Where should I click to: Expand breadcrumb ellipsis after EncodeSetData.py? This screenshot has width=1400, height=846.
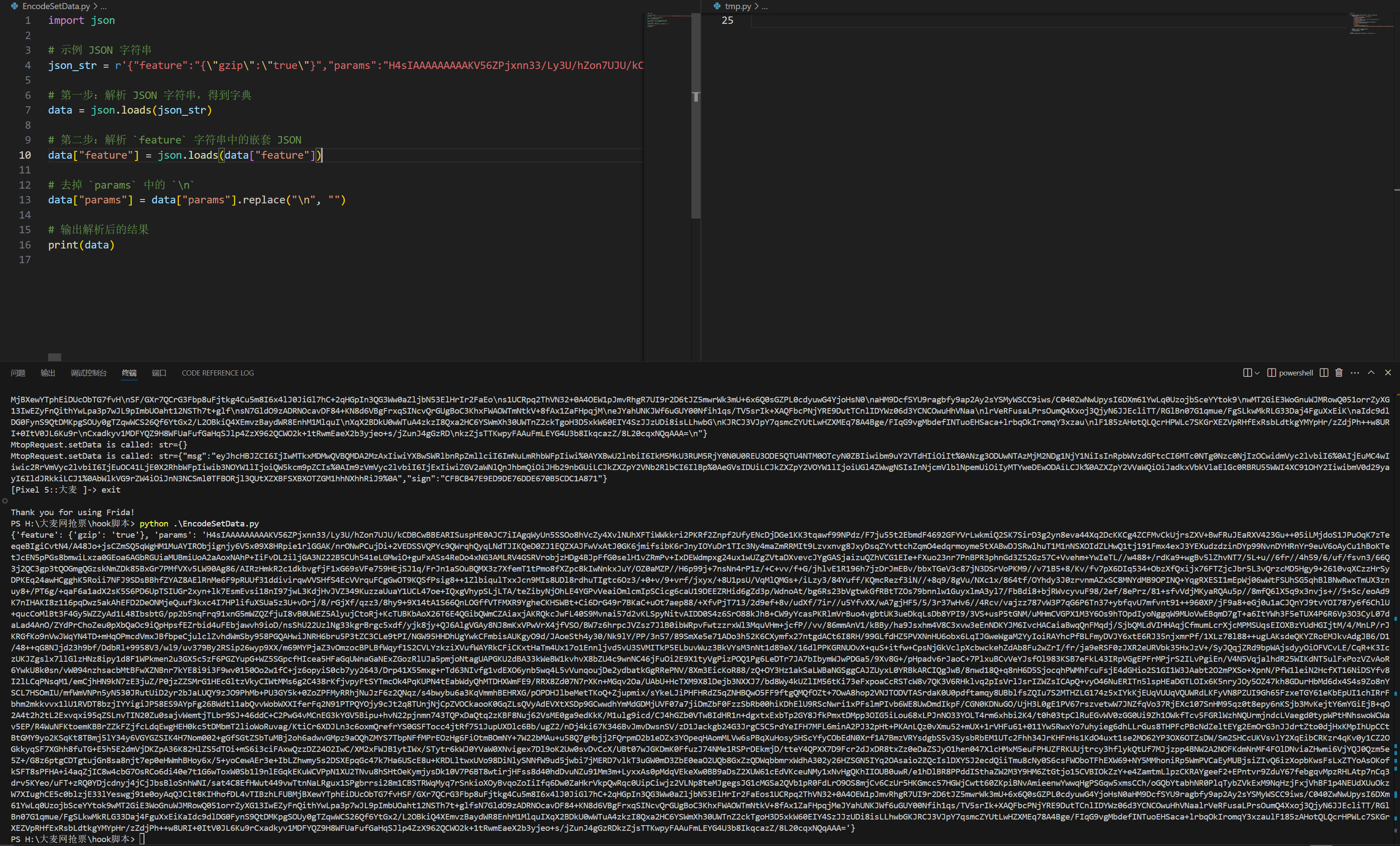[x=103, y=6]
